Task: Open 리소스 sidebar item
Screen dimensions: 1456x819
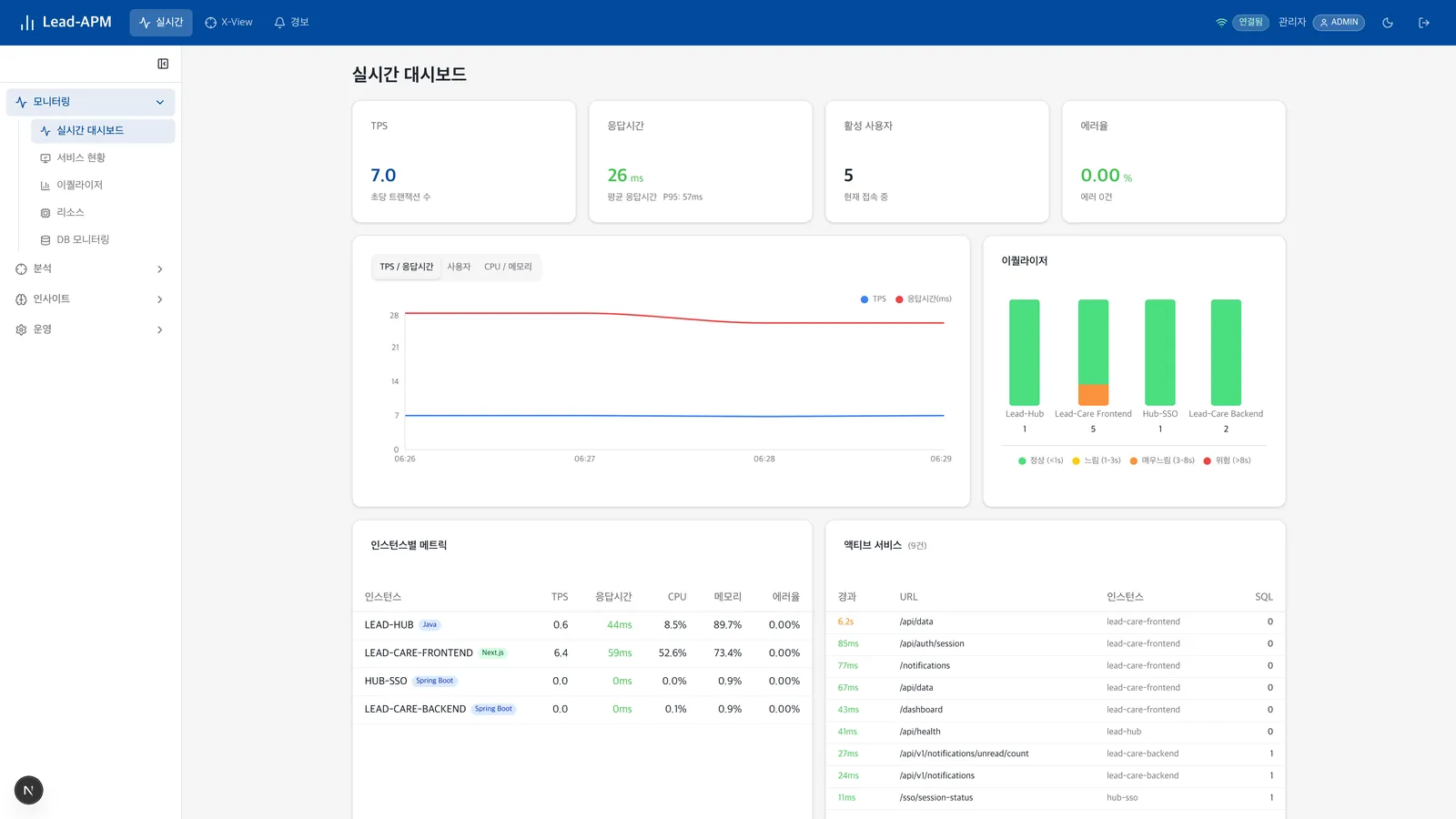Action: [x=103, y=213]
